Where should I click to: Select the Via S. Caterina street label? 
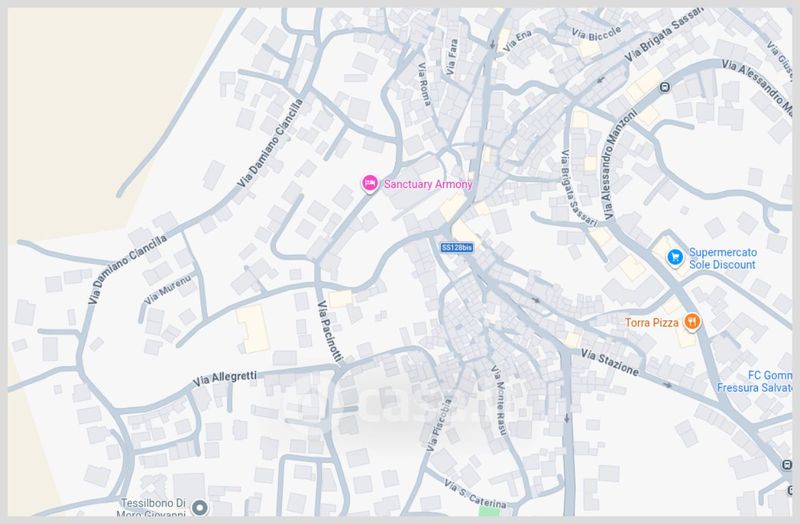tap(474, 494)
